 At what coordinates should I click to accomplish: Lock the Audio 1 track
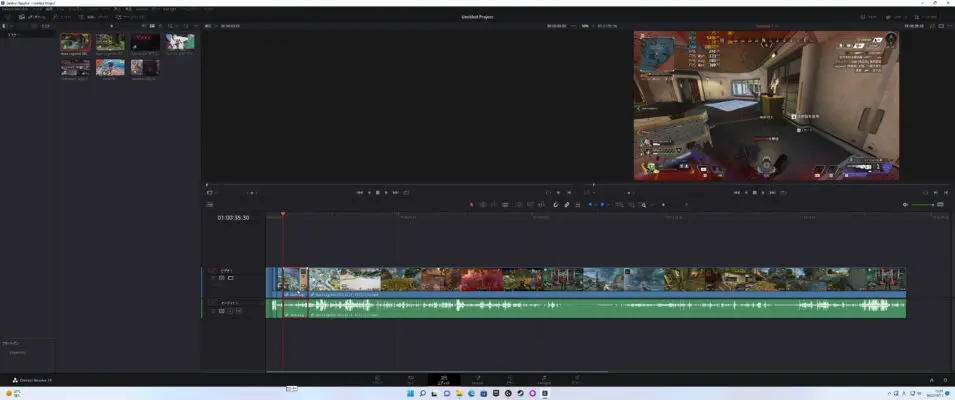(213, 311)
